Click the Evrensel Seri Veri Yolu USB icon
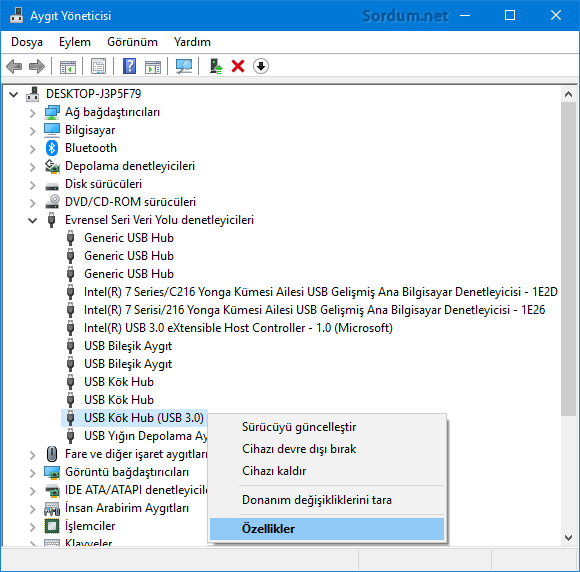This screenshot has height=572, width=580. [52, 220]
